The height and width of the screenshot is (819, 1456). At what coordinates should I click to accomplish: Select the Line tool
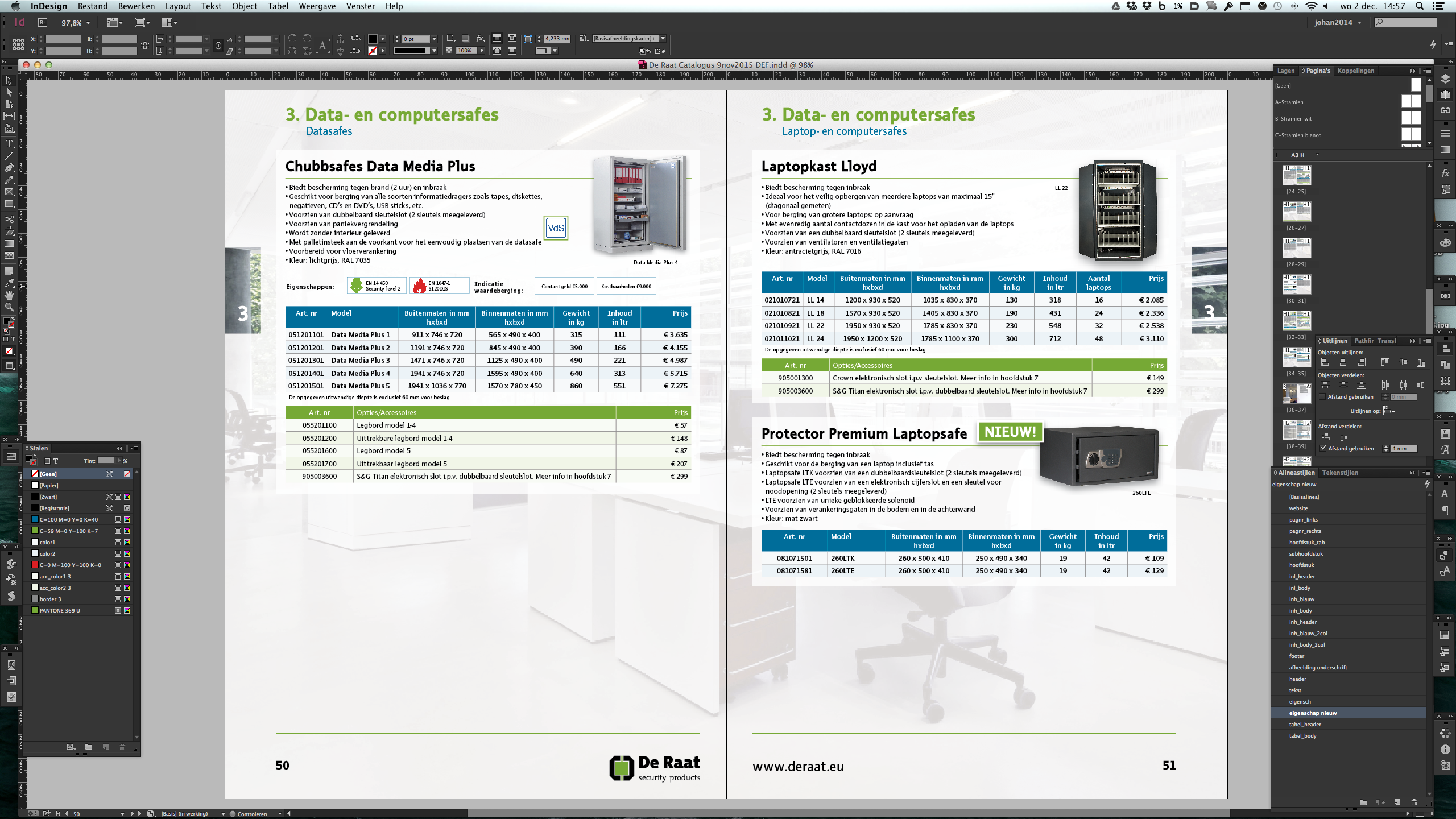pos(9,156)
